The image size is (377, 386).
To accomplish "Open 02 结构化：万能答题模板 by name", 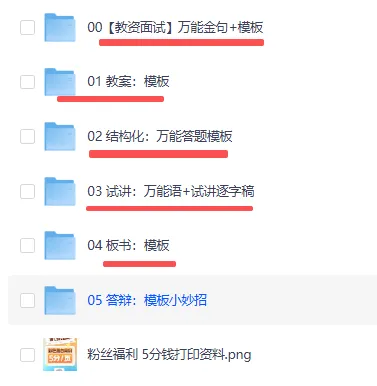I will coord(160,136).
